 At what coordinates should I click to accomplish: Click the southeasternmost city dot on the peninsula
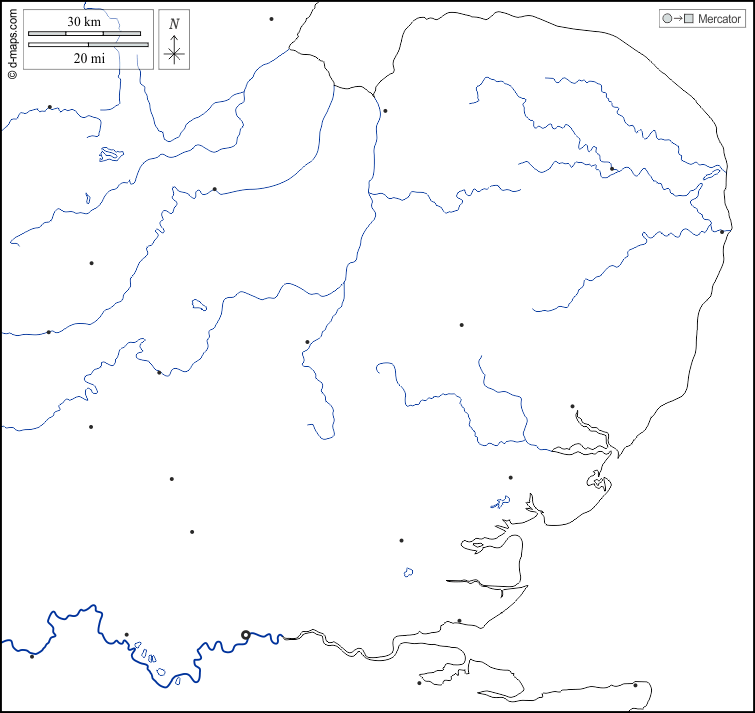(x=635, y=685)
